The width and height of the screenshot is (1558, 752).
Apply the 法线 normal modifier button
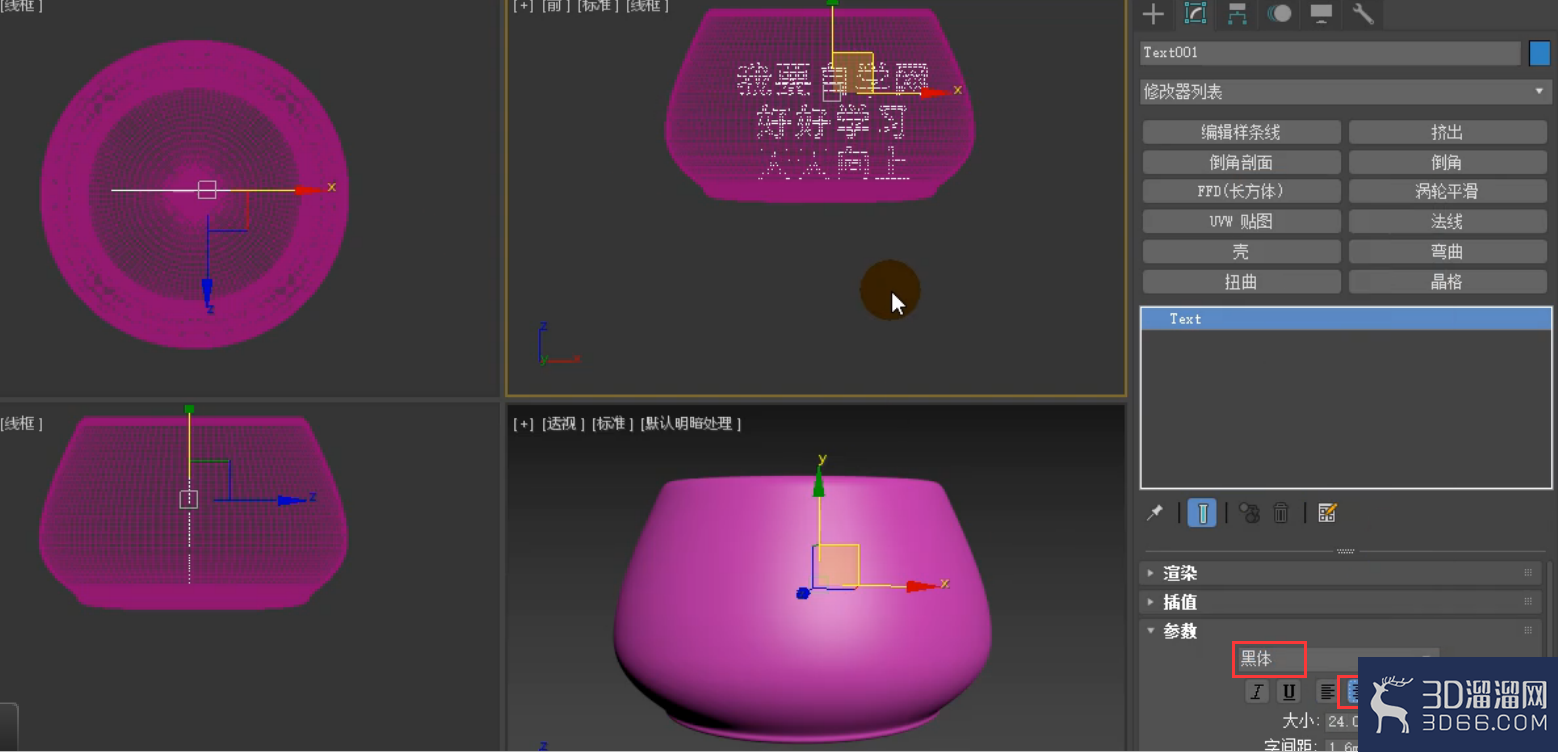click(1447, 221)
